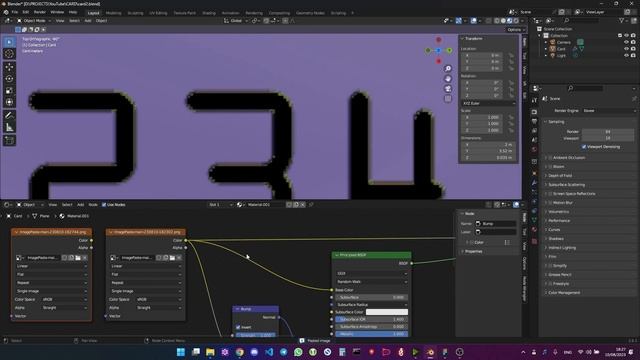Disable Collection in renders via camera icon

point(633,36)
